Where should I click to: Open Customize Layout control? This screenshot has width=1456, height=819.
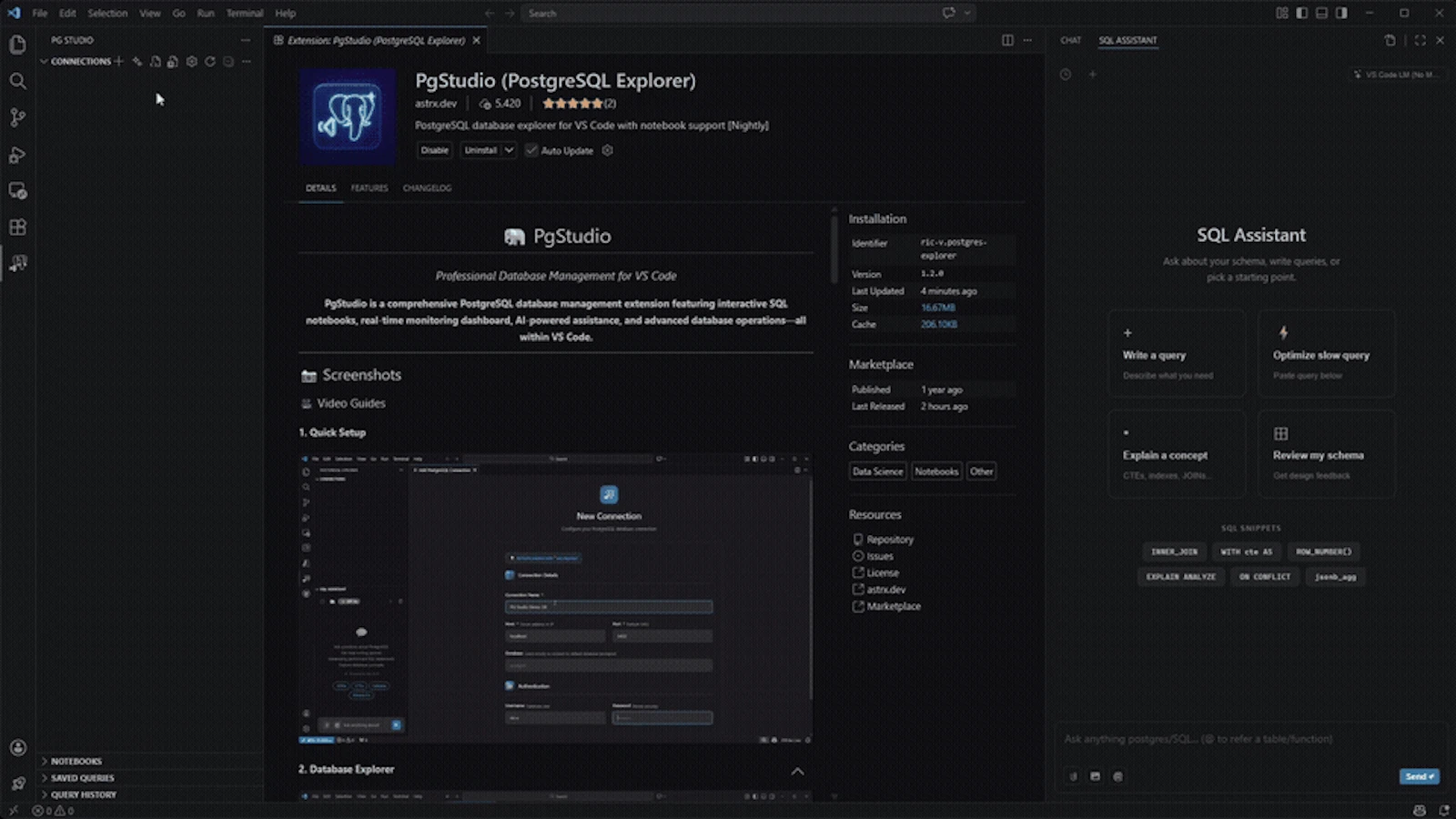[x=1282, y=13]
